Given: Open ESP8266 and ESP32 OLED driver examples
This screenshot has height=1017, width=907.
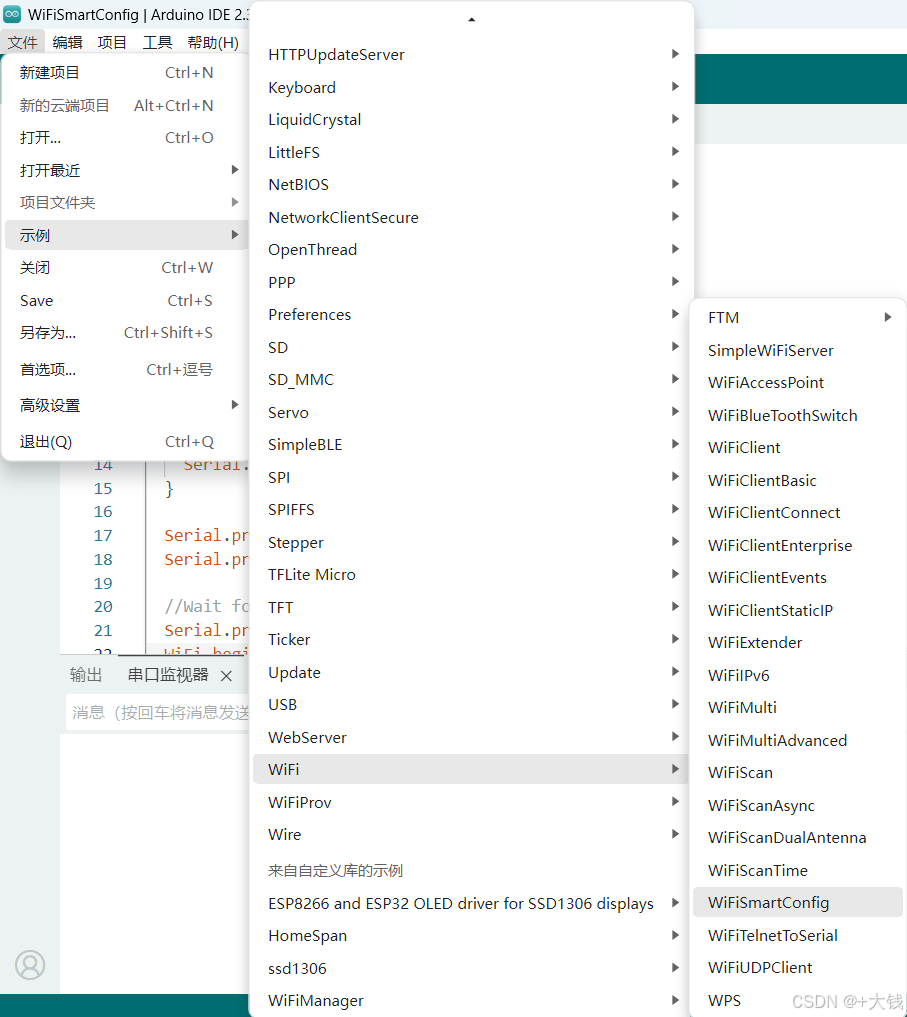Looking at the screenshot, I should [x=472, y=903].
